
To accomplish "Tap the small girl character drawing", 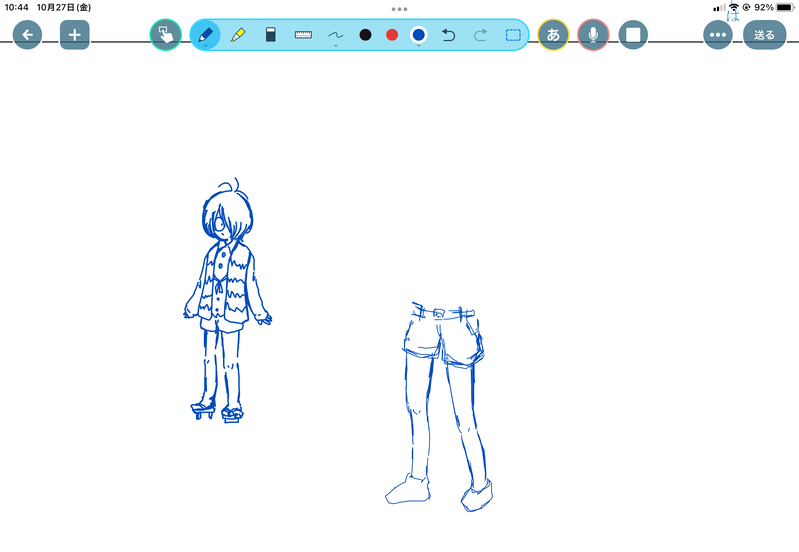I will tap(227, 301).
